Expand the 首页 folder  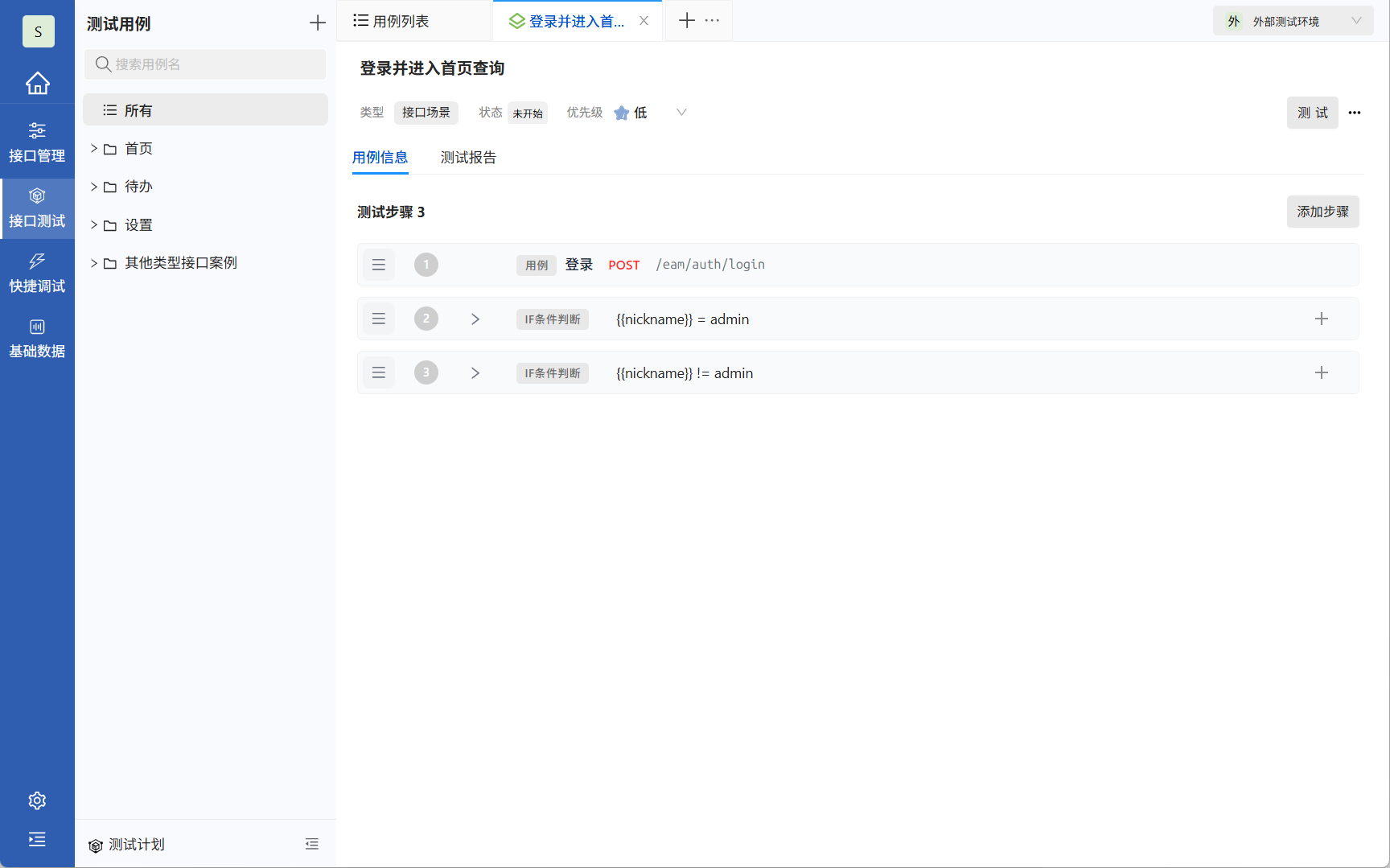tap(93, 148)
